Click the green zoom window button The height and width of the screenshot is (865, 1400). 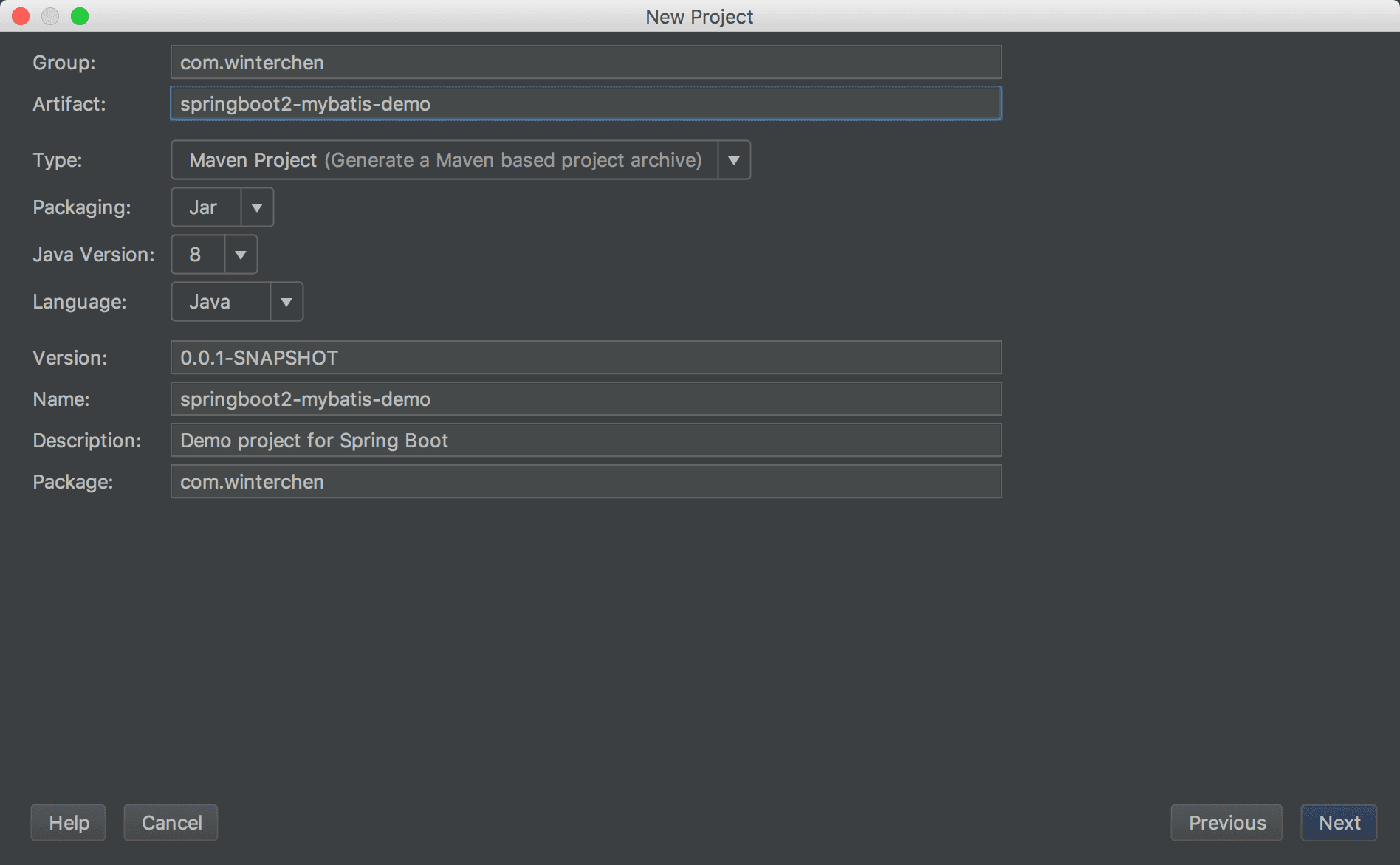80,16
